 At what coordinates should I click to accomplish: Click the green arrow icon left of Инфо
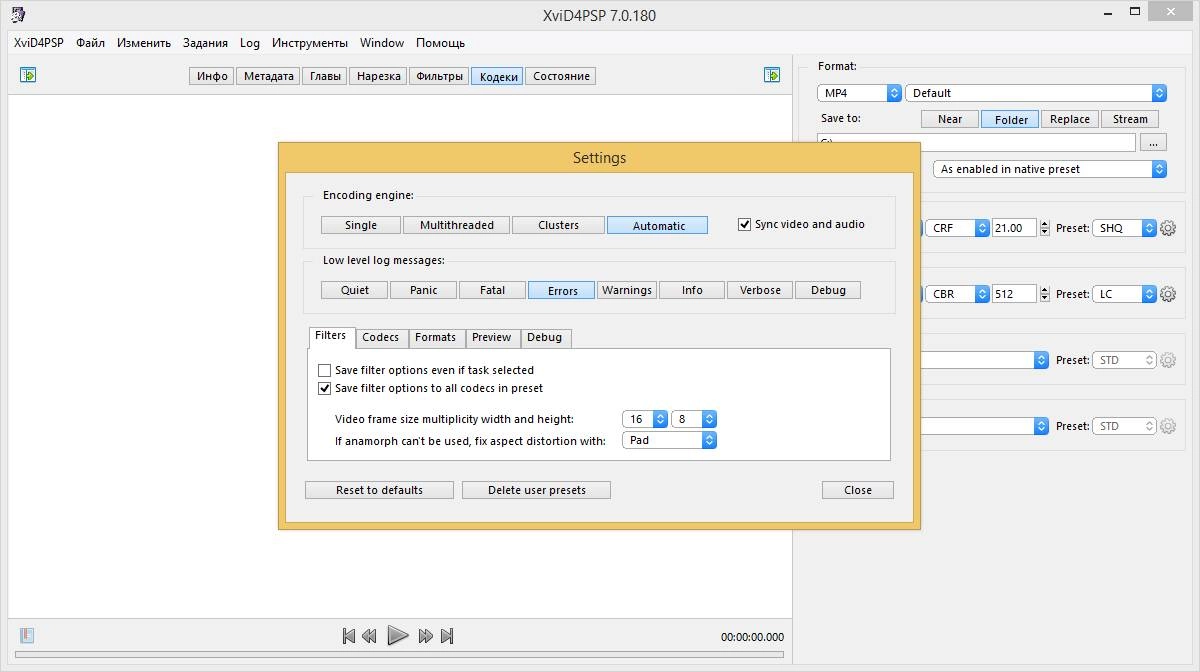tap(28, 75)
